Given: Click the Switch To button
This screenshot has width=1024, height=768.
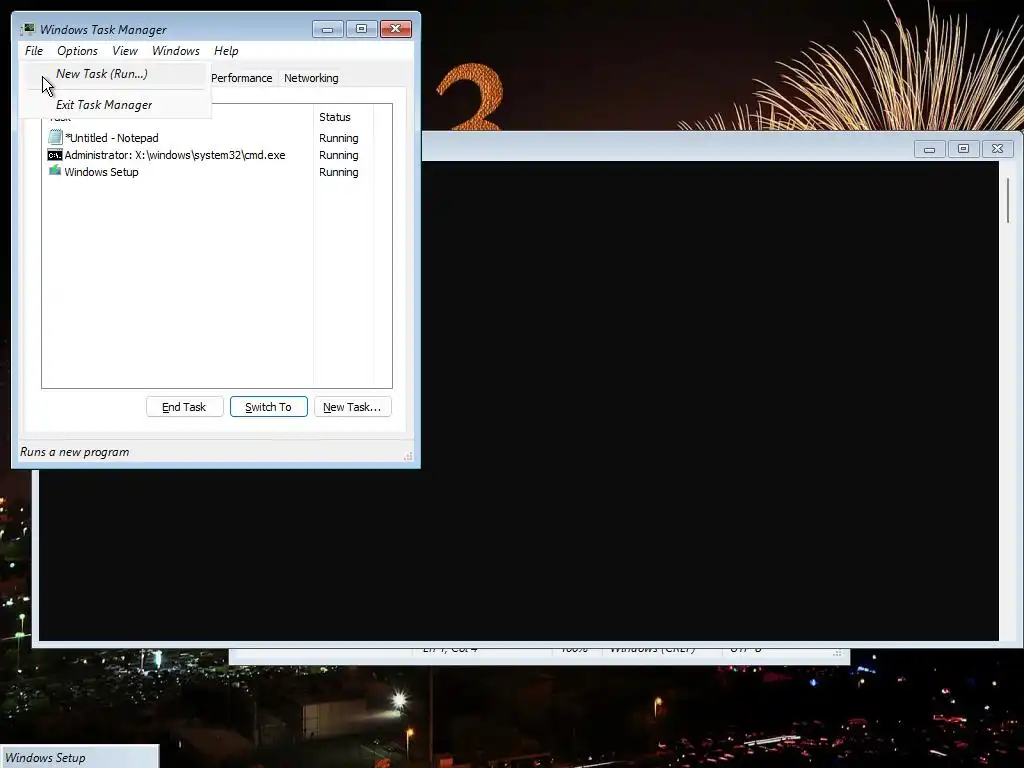Looking at the screenshot, I should (268, 407).
